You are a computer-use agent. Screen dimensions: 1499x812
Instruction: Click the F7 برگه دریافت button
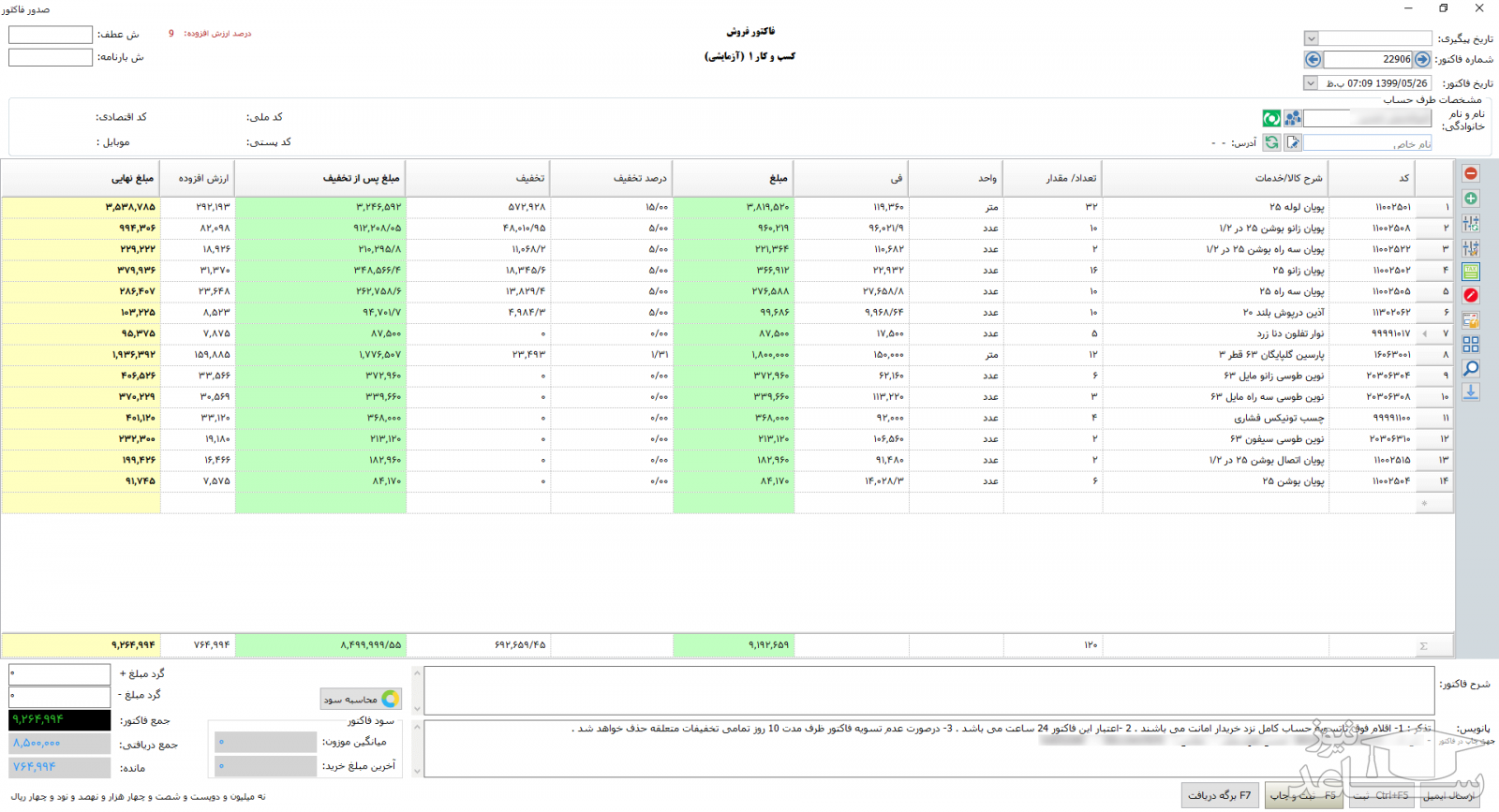pos(1220,795)
